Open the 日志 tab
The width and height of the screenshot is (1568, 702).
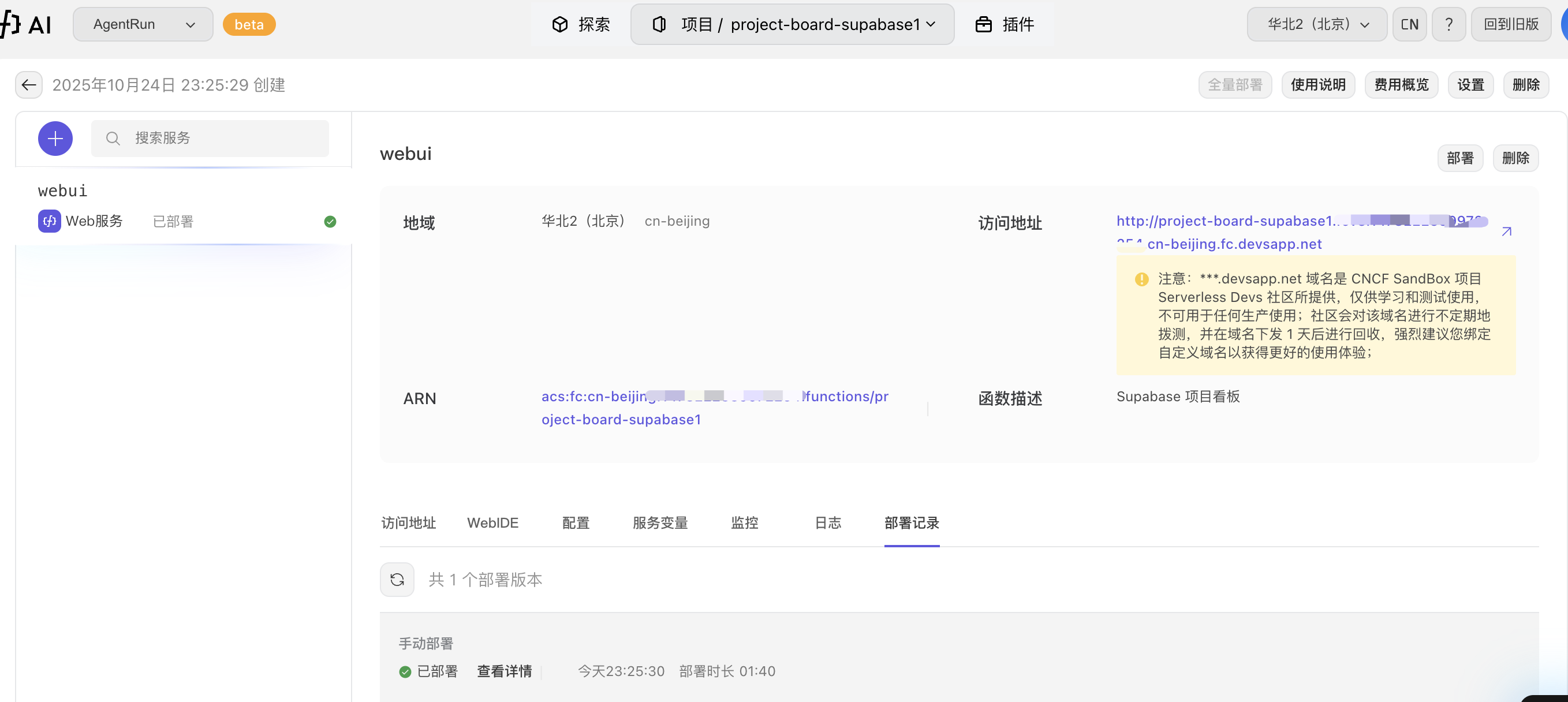[x=828, y=522]
